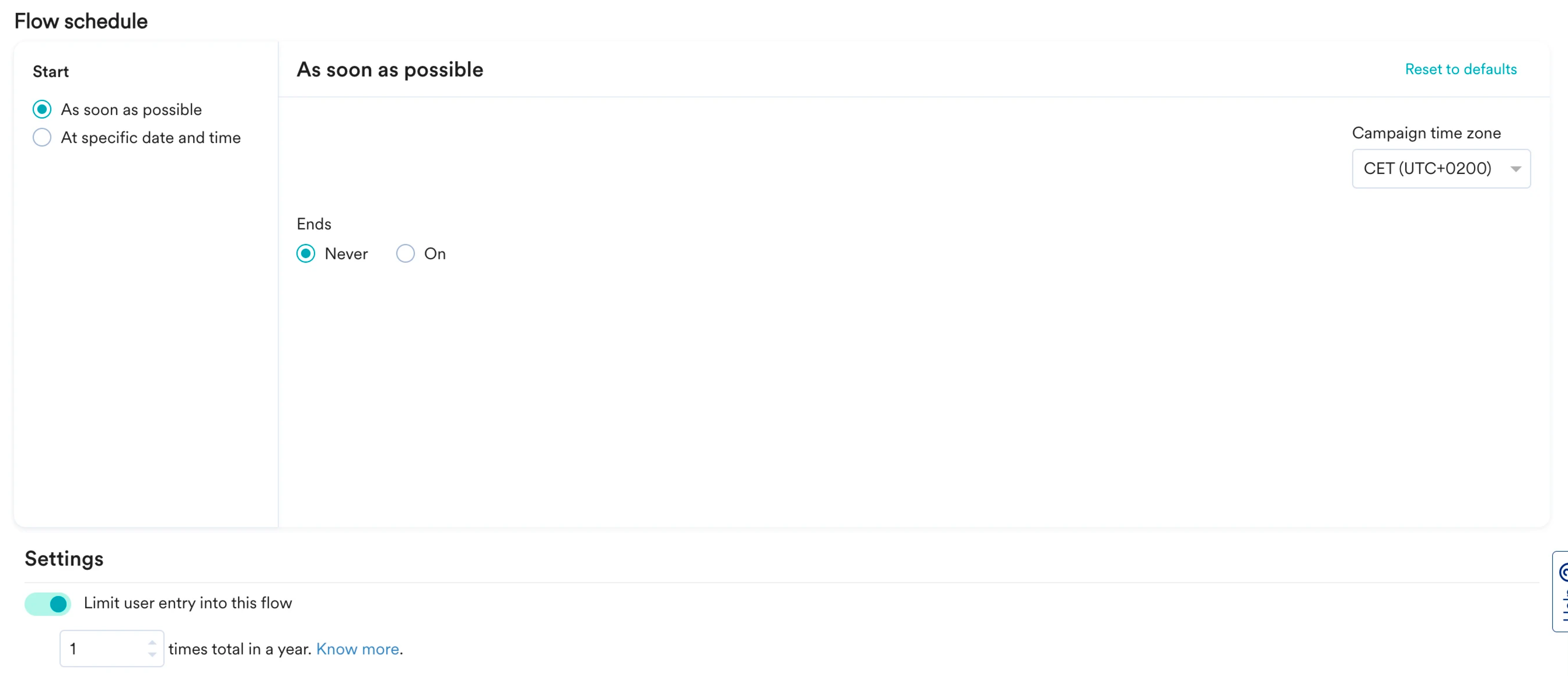Viewport: 1568px width, 676px height.
Task: Open the Help widget on right edge
Action: tap(1561, 591)
